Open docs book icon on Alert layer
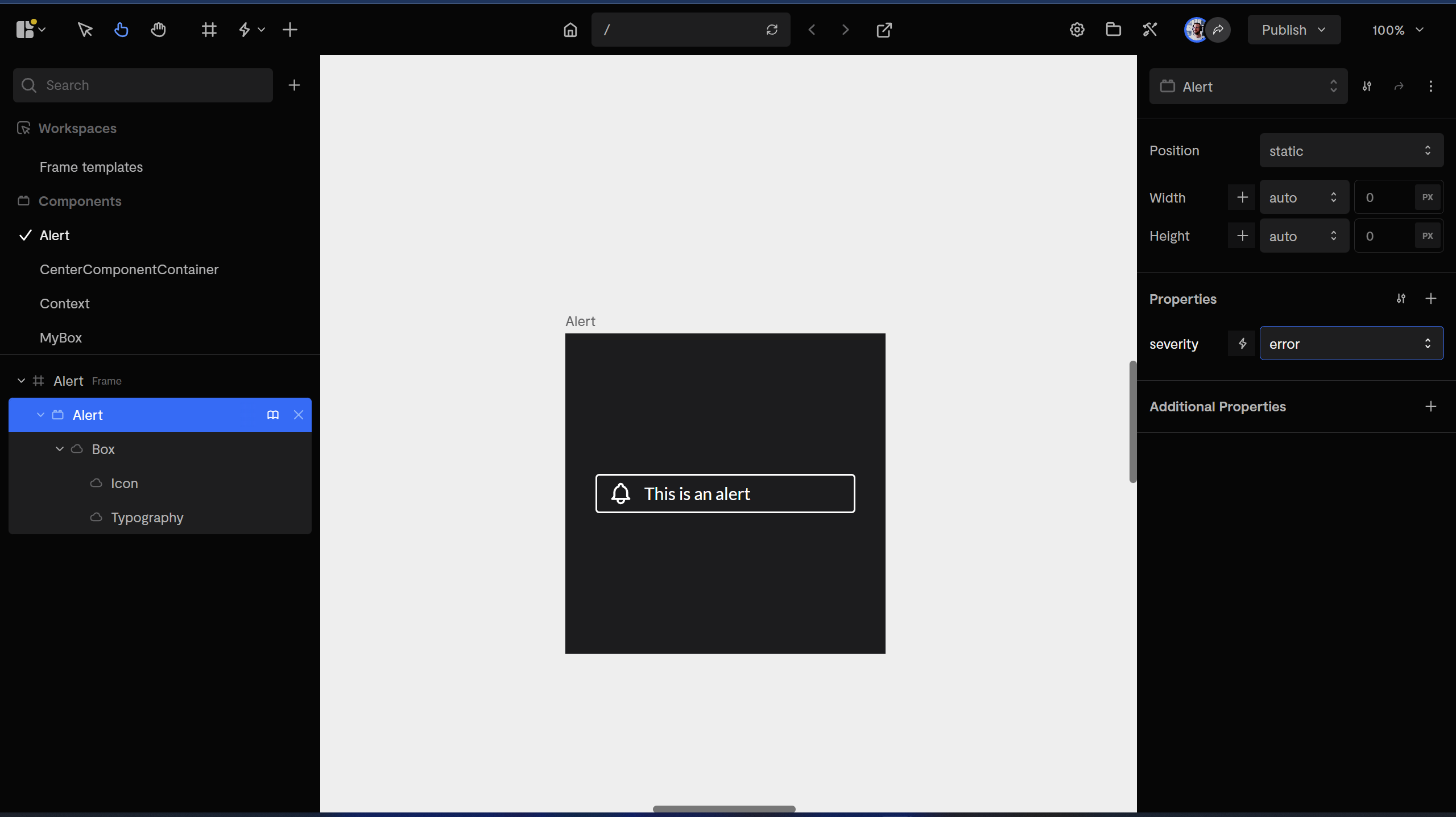Image resolution: width=1456 pixels, height=817 pixels. 272,415
